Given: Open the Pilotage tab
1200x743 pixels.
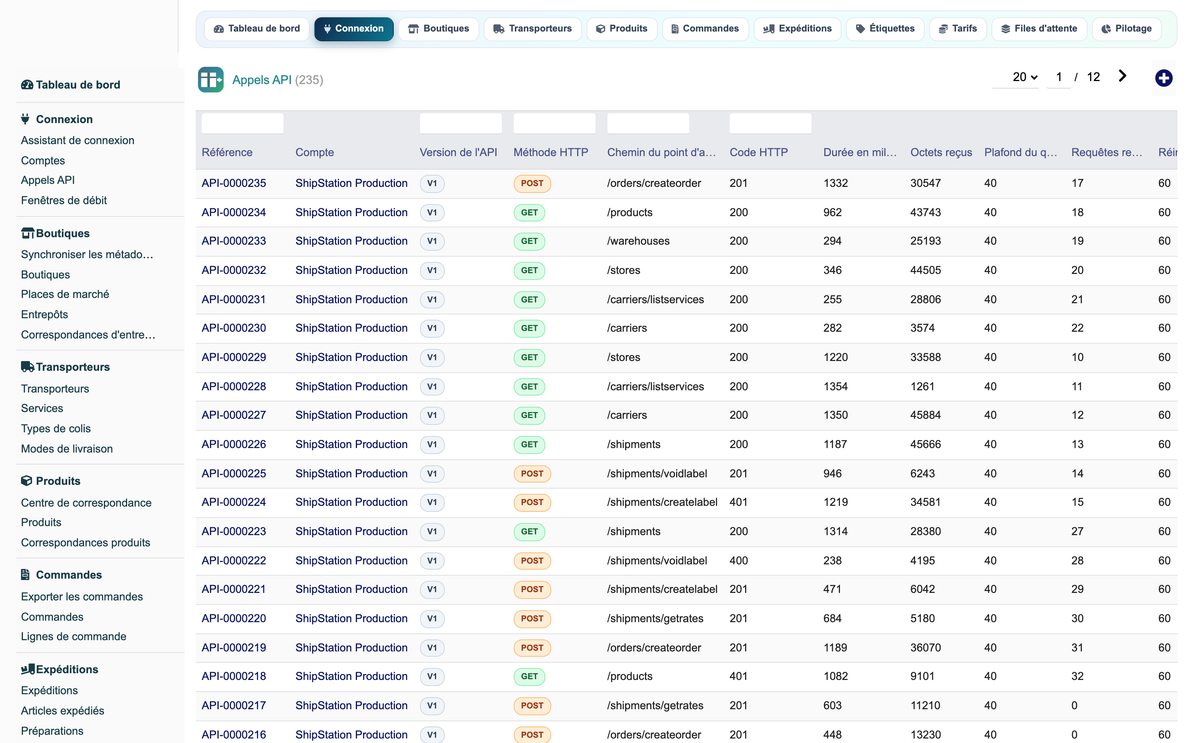Looking at the screenshot, I should click(x=1126, y=29).
